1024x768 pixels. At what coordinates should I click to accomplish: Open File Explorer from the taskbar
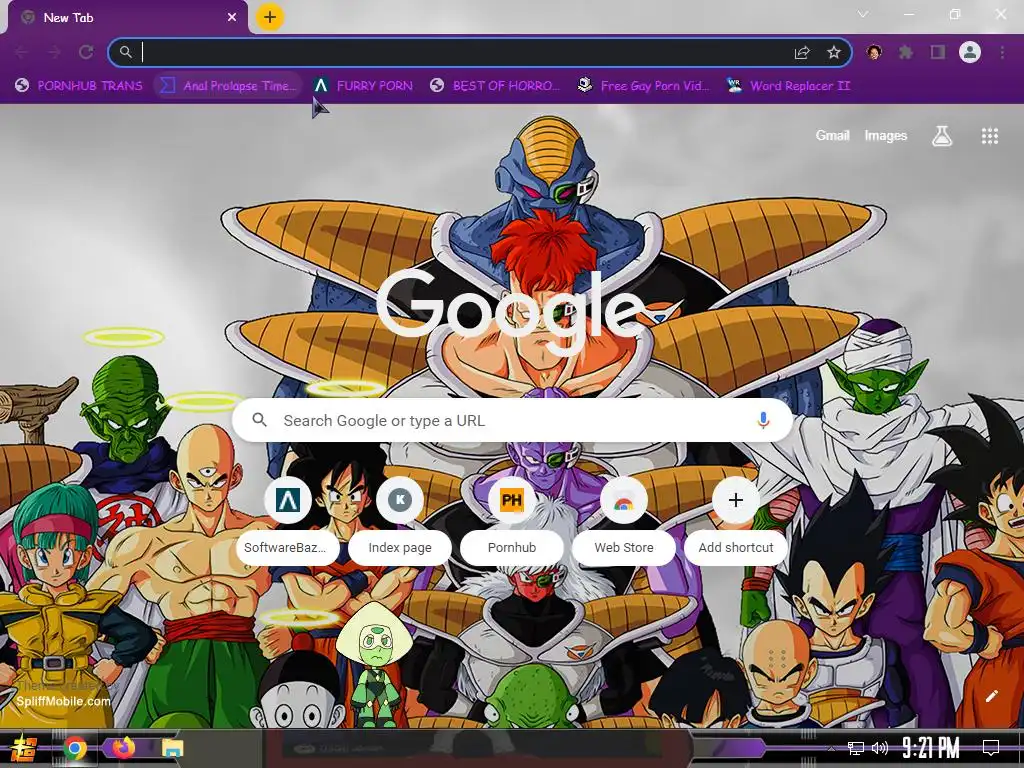pyautogui.click(x=172, y=748)
